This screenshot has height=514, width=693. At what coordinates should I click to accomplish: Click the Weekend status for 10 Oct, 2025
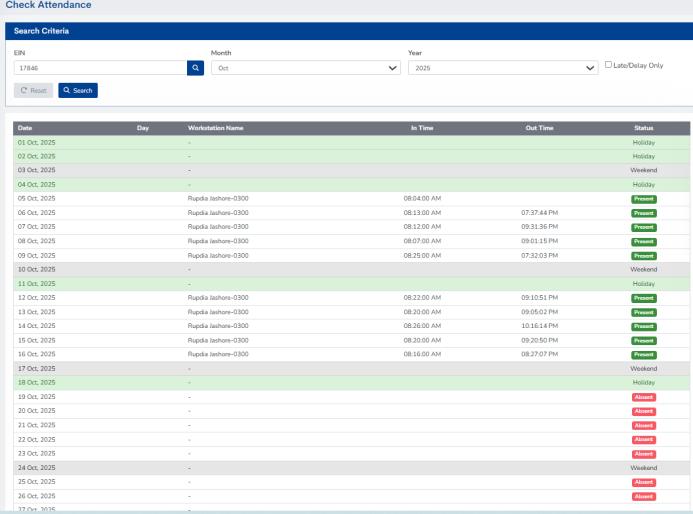[x=643, y=270]
